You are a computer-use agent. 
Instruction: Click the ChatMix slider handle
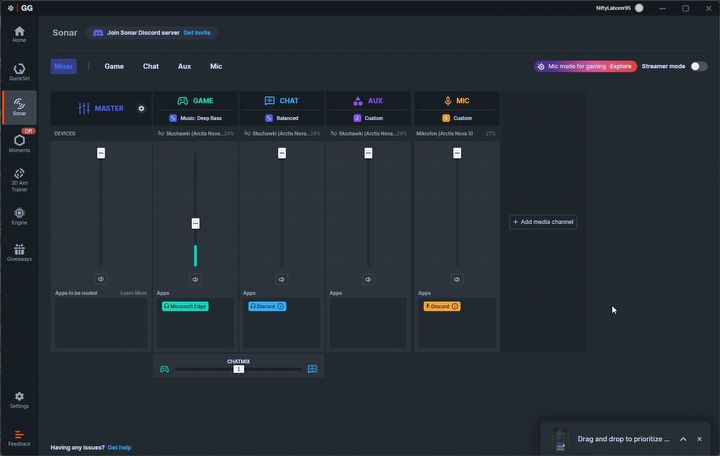(238, 369)
